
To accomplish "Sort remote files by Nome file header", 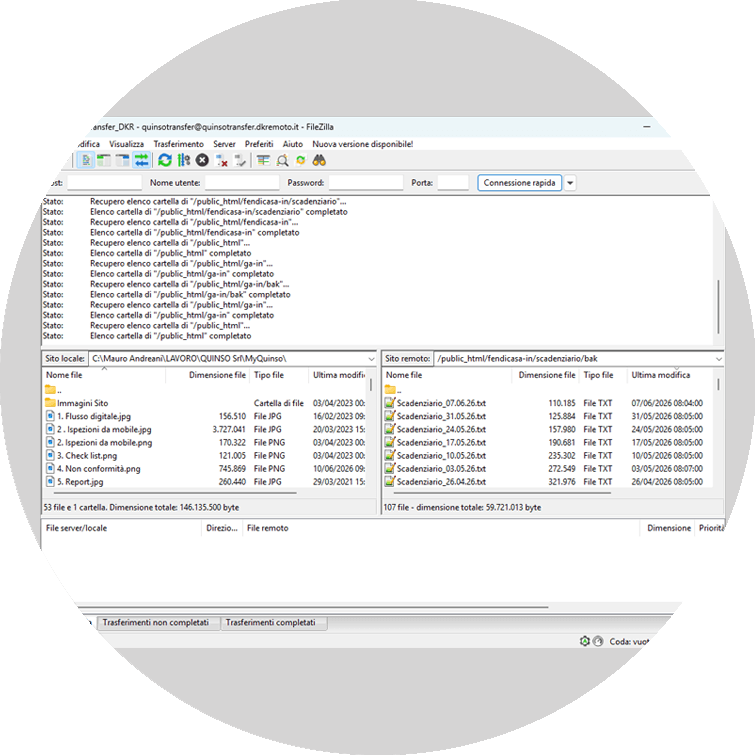I will [x=447, y=375].
